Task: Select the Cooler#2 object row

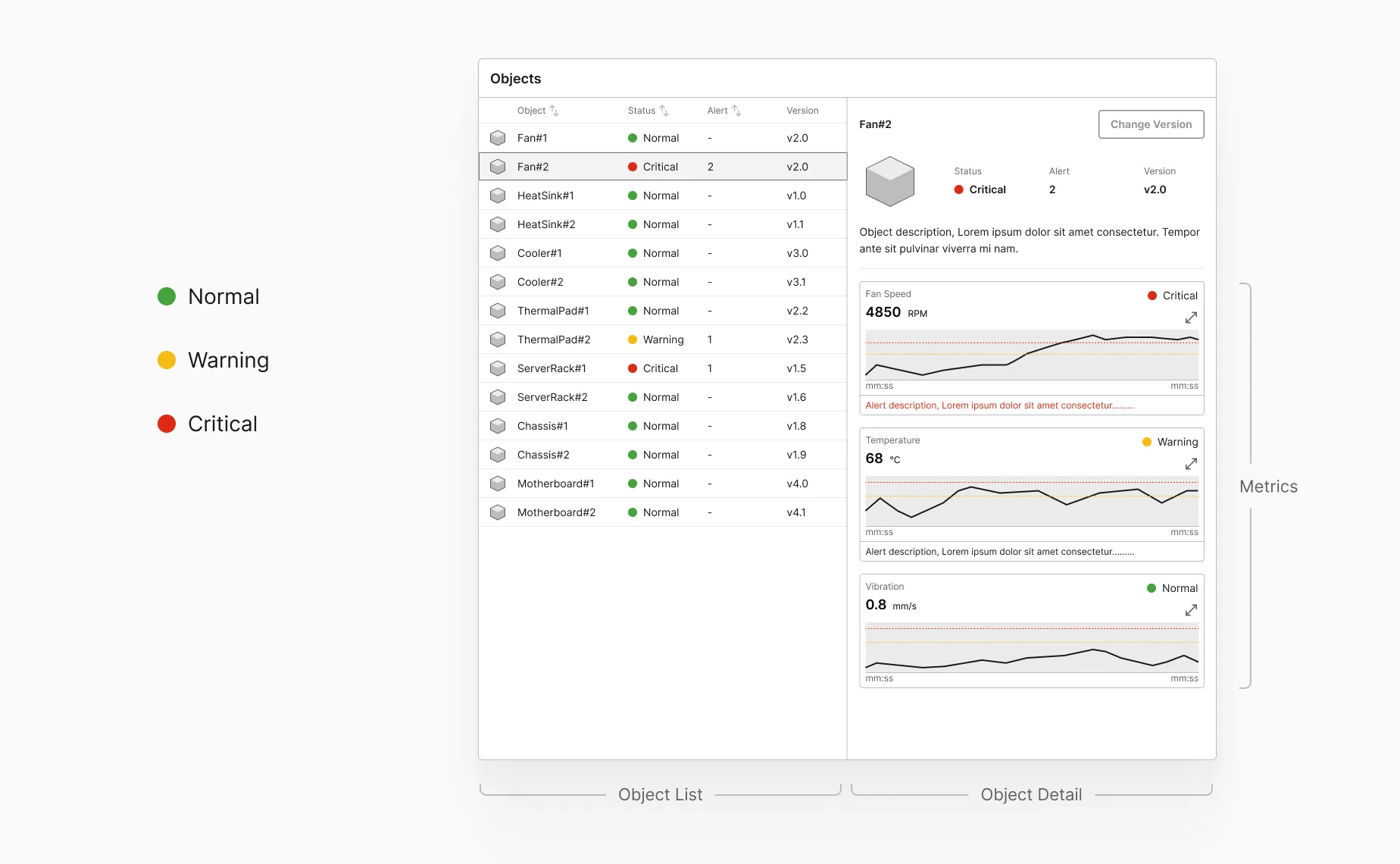Action: coord(663,282)
